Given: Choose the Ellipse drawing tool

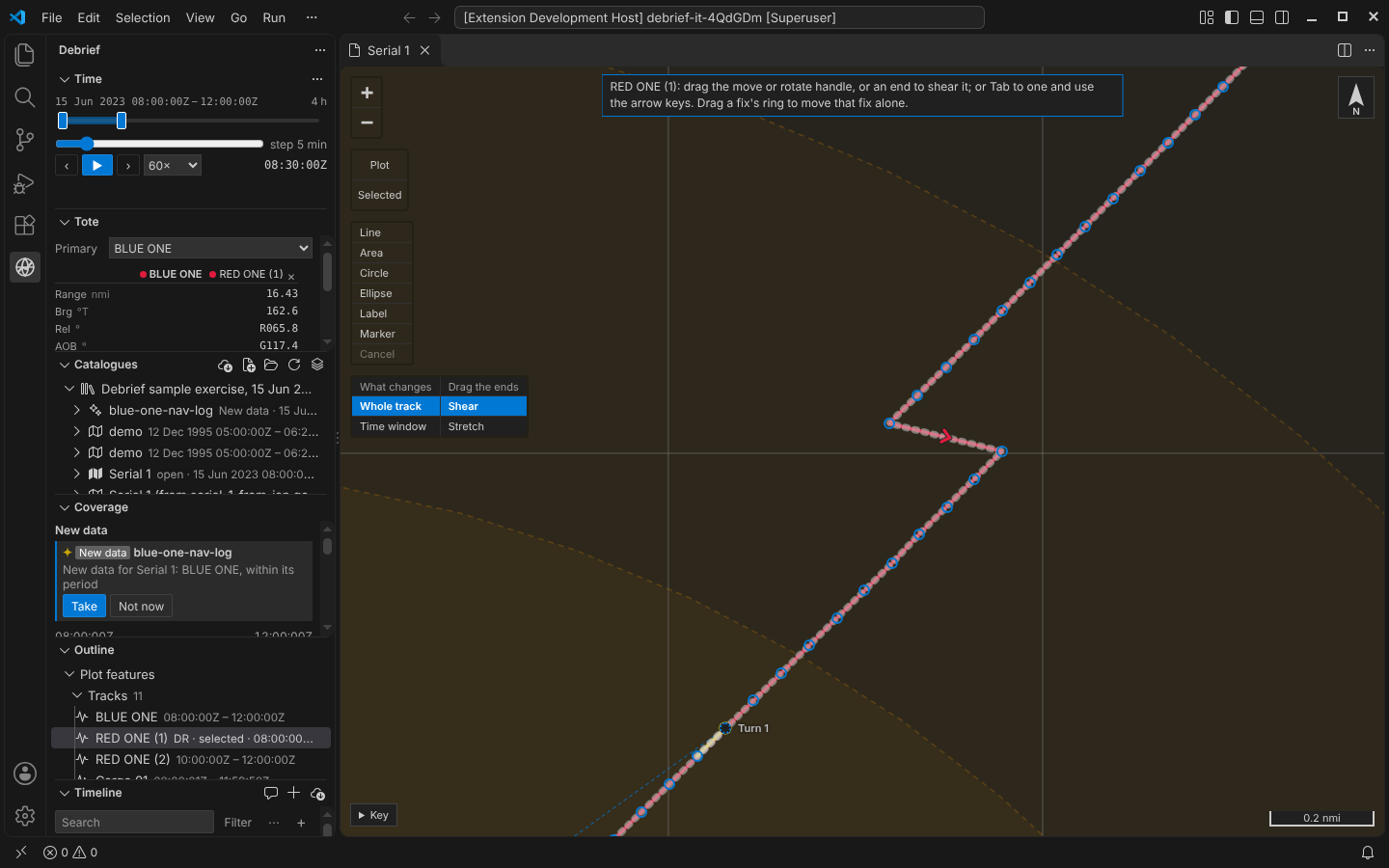Looking at the screenshot, I should pyautogui.click(x=382, y=293).
